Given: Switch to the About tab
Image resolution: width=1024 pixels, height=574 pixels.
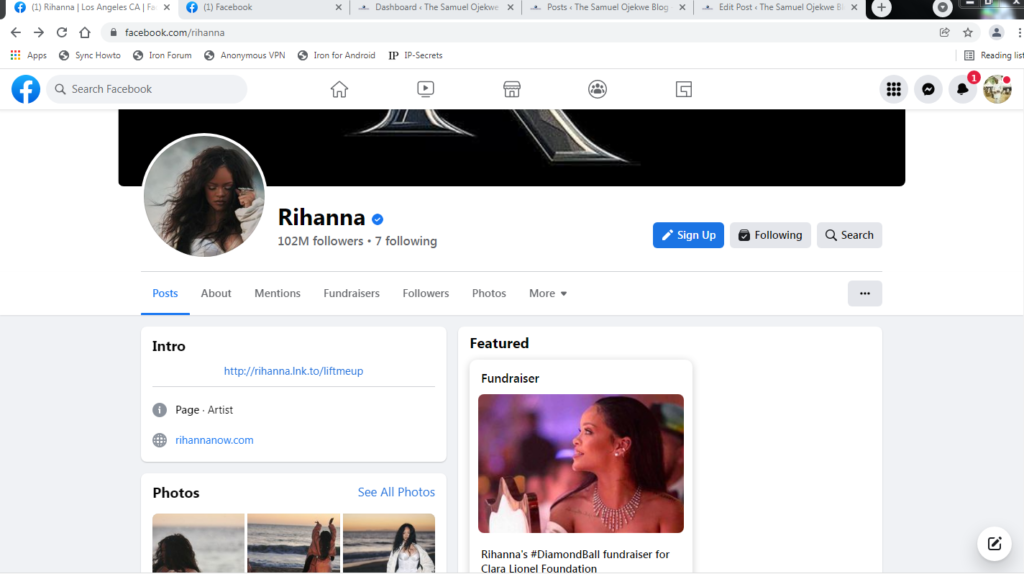Looking at the screenshot, I should click(x=216, y=293).
